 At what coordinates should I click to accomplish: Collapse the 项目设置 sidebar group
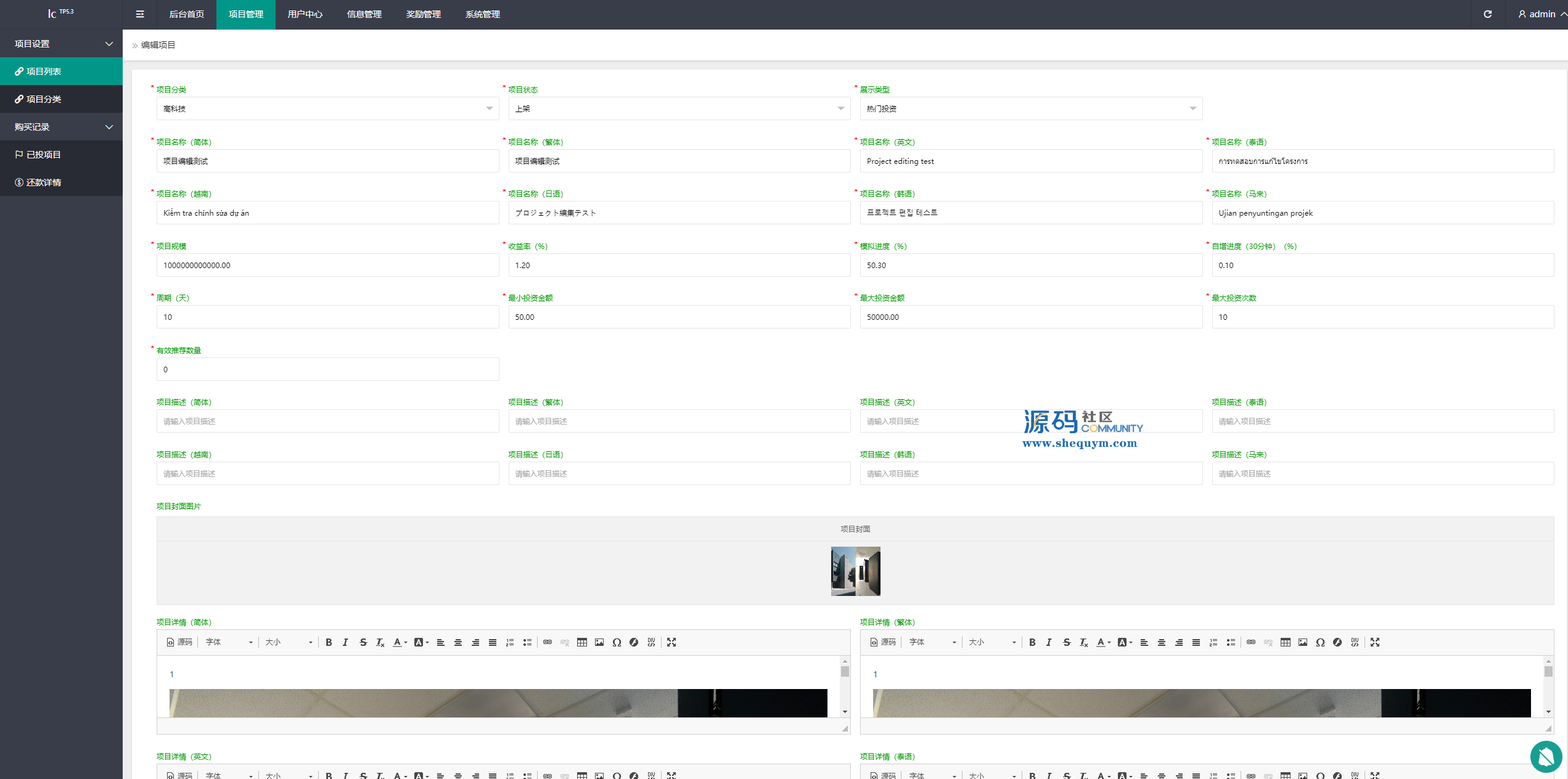click(62, 44)
